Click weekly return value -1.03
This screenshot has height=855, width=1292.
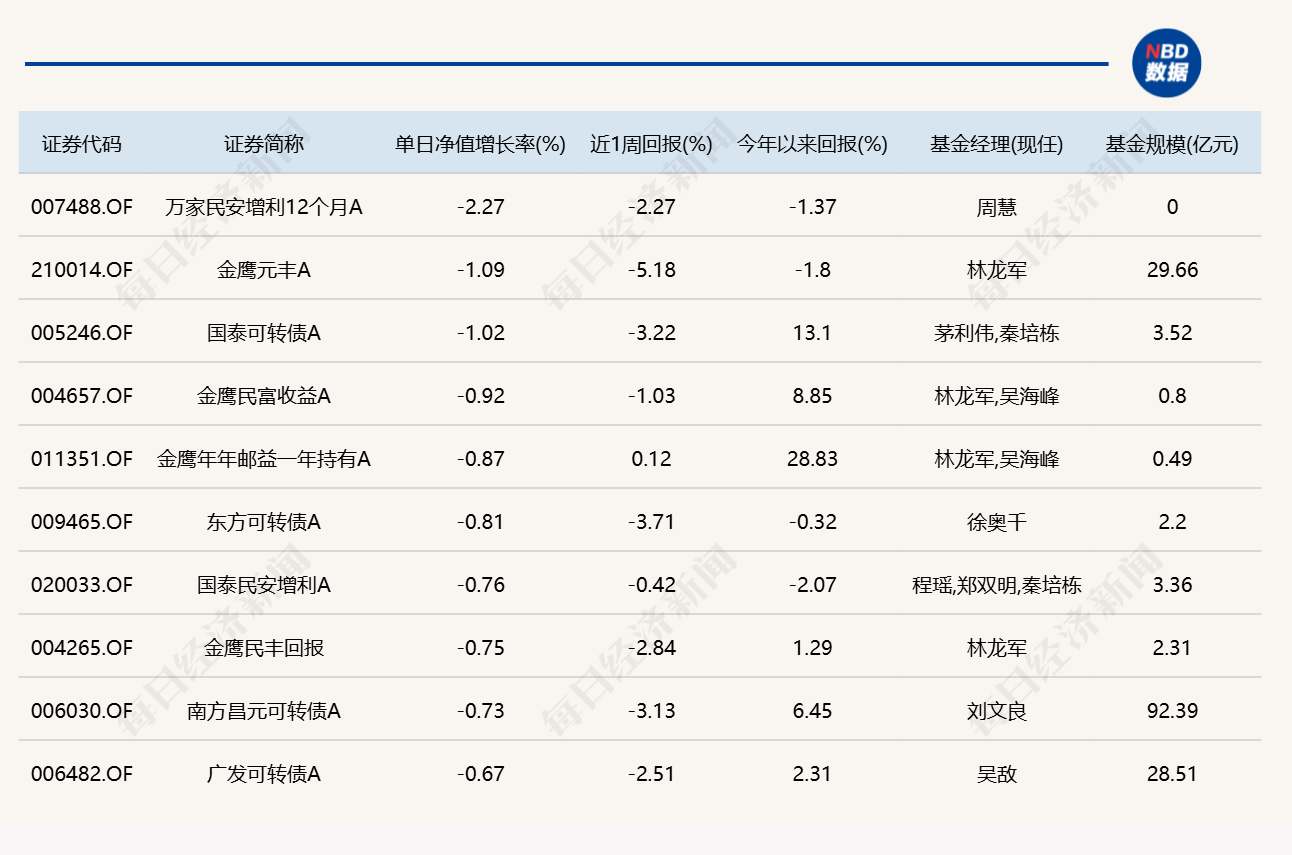tap(652, 396)
